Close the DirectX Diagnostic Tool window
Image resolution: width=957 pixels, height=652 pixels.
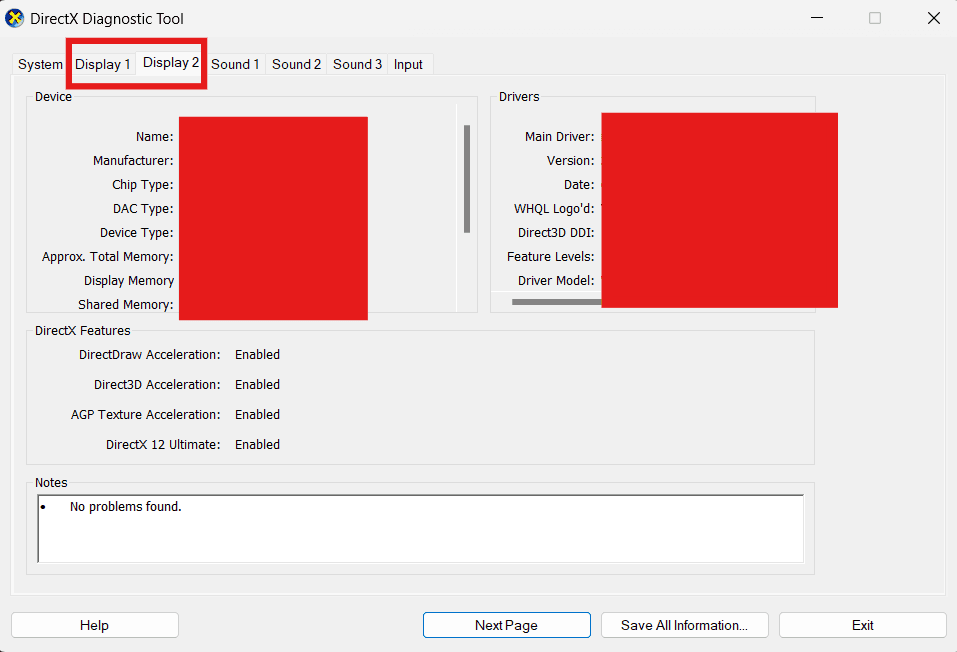pos(933,18)
